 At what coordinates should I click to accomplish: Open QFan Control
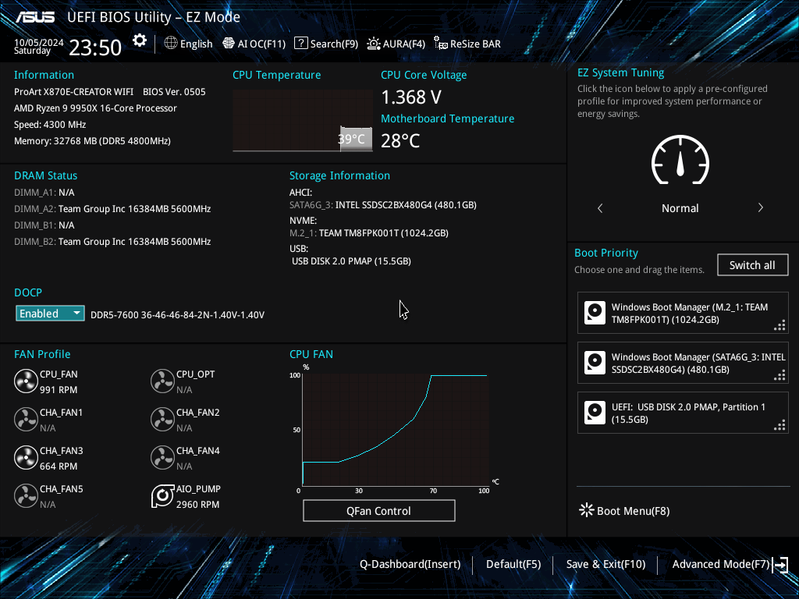point(379,510)
